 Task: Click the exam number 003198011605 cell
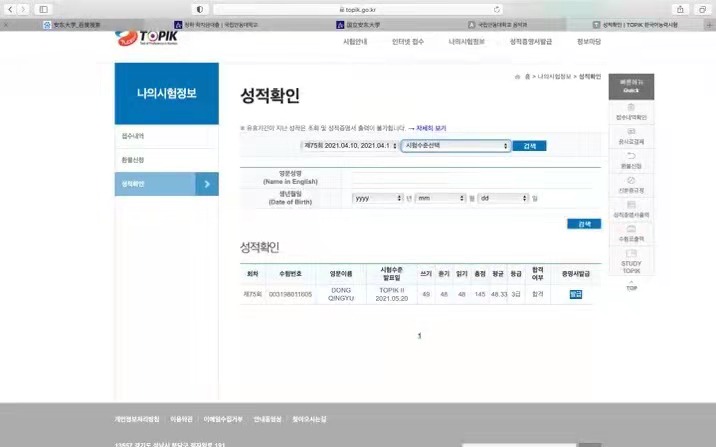290,294
